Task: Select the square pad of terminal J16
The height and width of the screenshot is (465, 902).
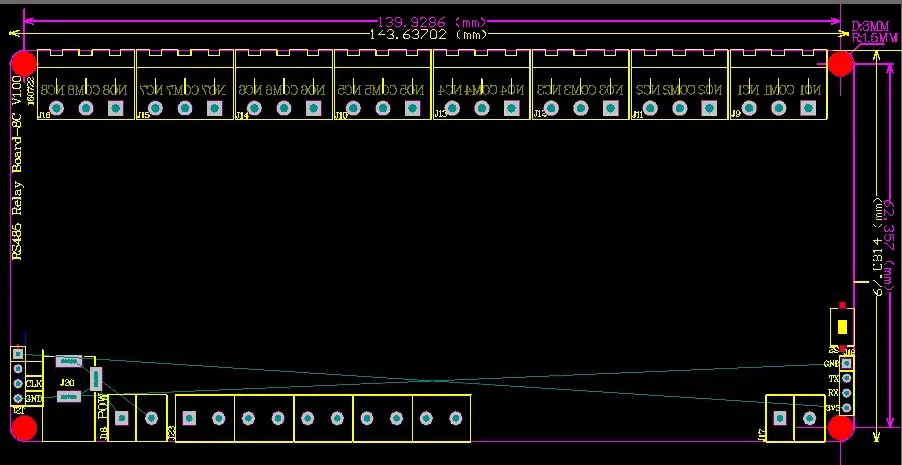Action: coord(116,108)
